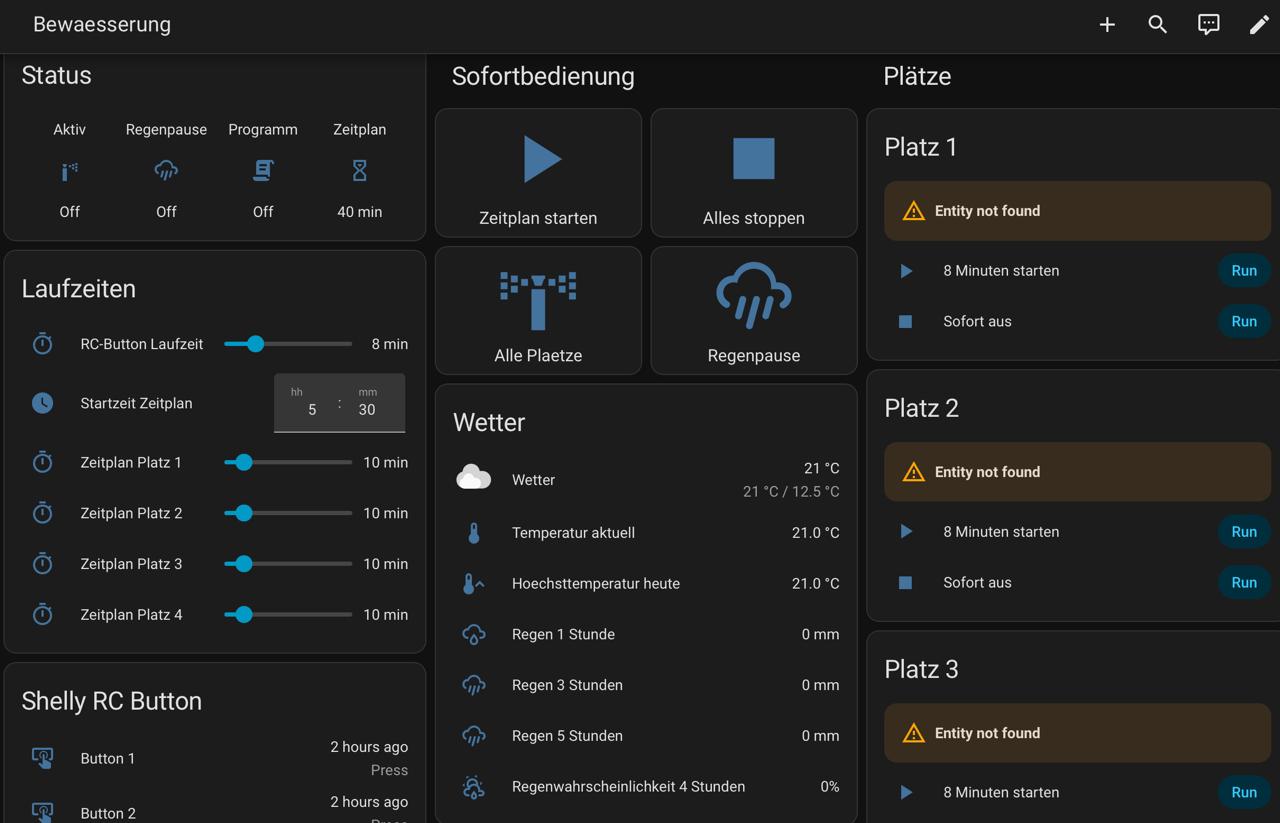Click the Button 1 gesture-tap icon
Viewport: 1280px width, 823px height.
coord(42,758)
